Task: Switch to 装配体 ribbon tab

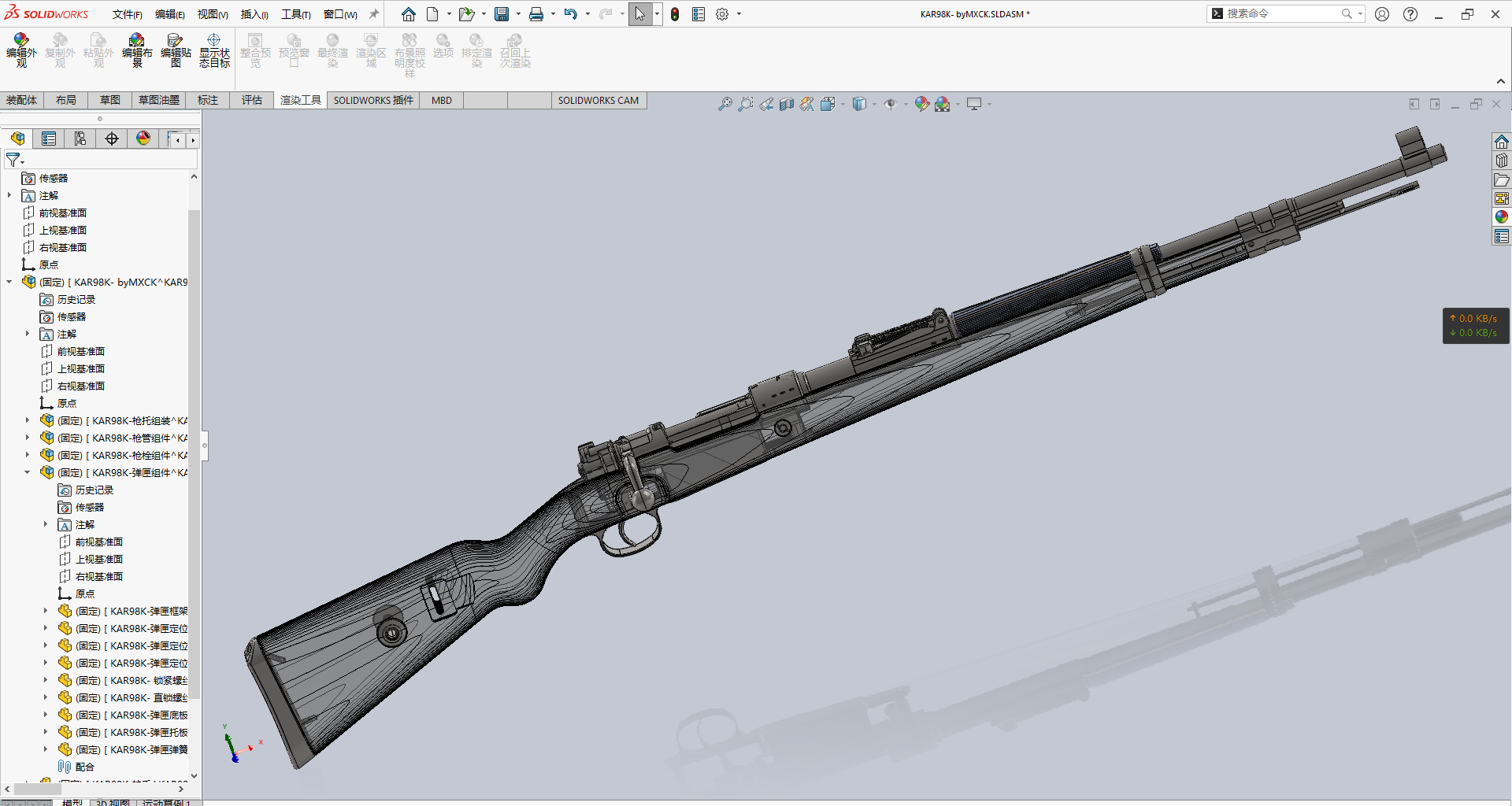Action: coord(22,101)
